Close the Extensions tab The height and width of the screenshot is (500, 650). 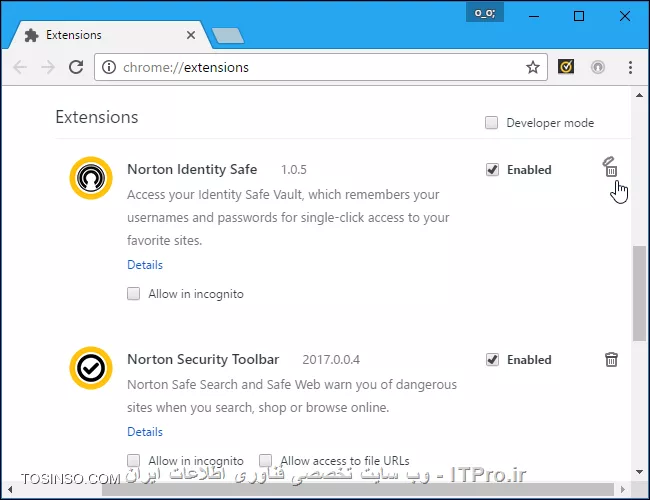click(191, 35)
